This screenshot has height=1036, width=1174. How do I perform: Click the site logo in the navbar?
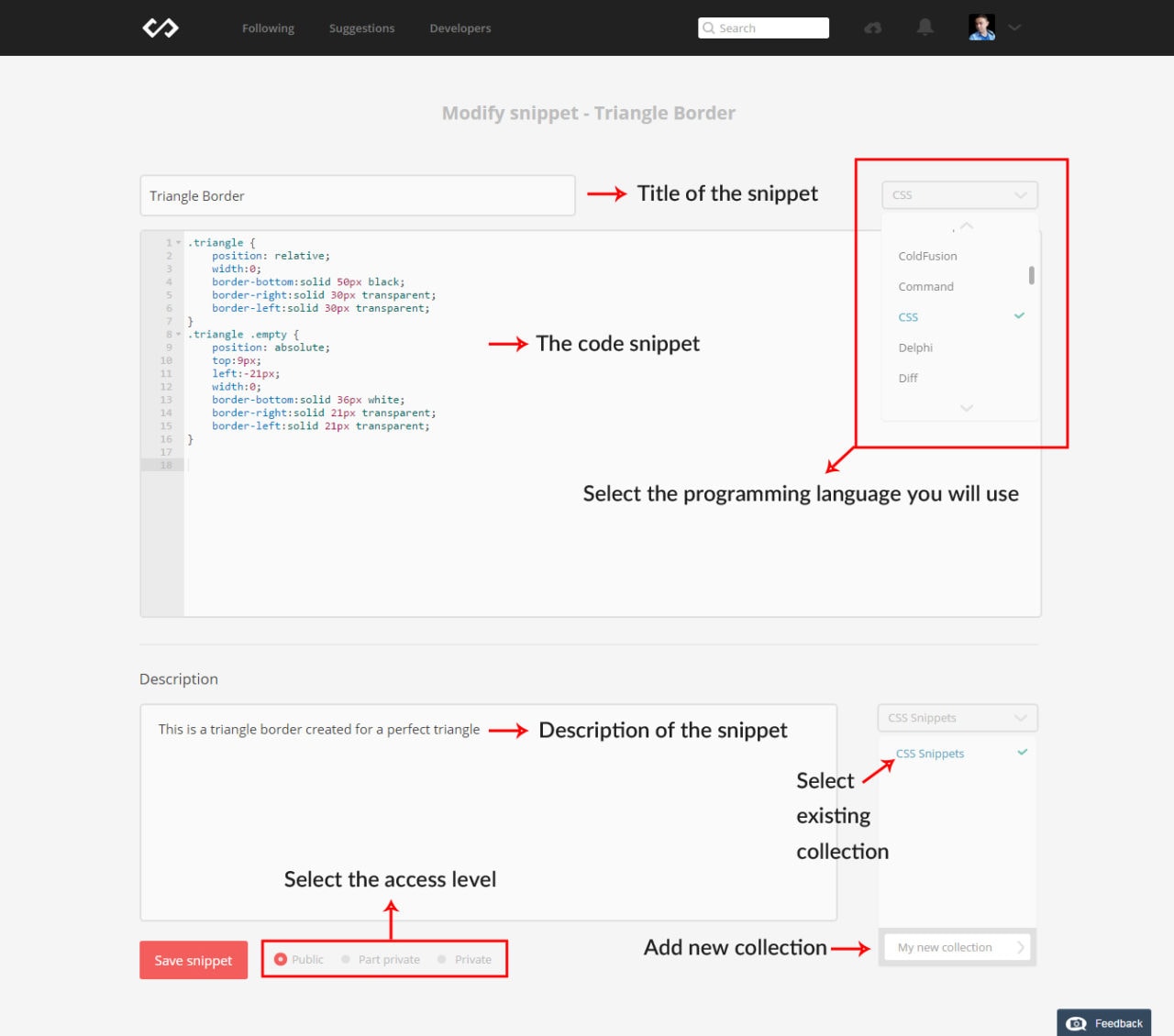point(160,28)
